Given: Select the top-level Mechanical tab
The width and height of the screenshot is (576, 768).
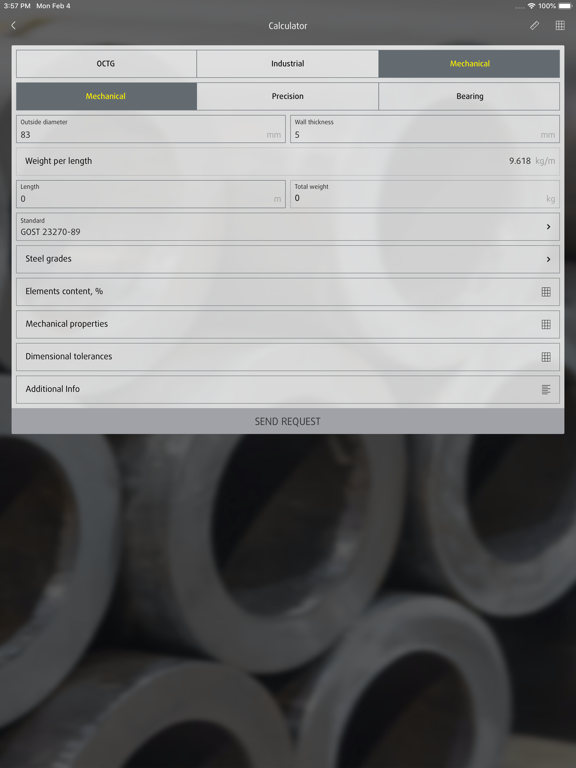Looking at the screenshot, I should [x=469, y=64].
